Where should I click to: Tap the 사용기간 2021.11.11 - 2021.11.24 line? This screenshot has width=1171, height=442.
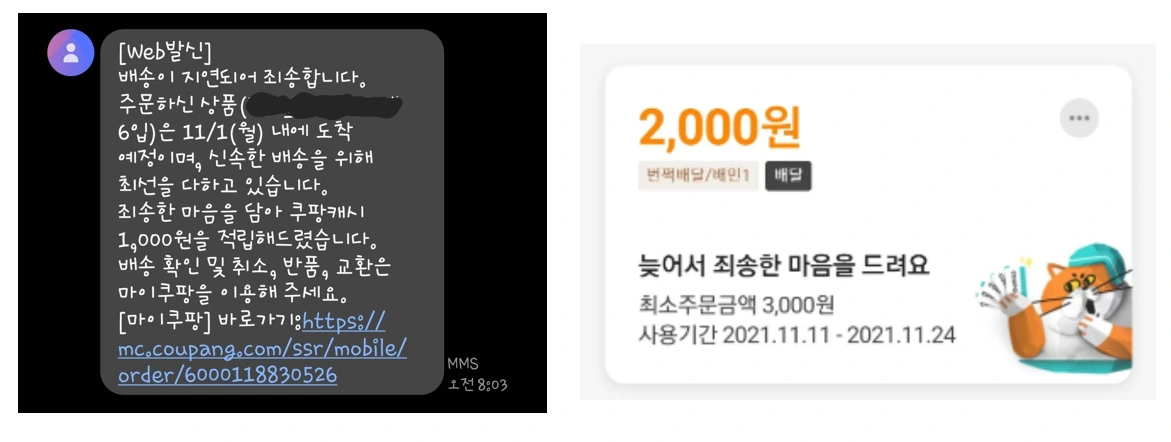point(797,334)
